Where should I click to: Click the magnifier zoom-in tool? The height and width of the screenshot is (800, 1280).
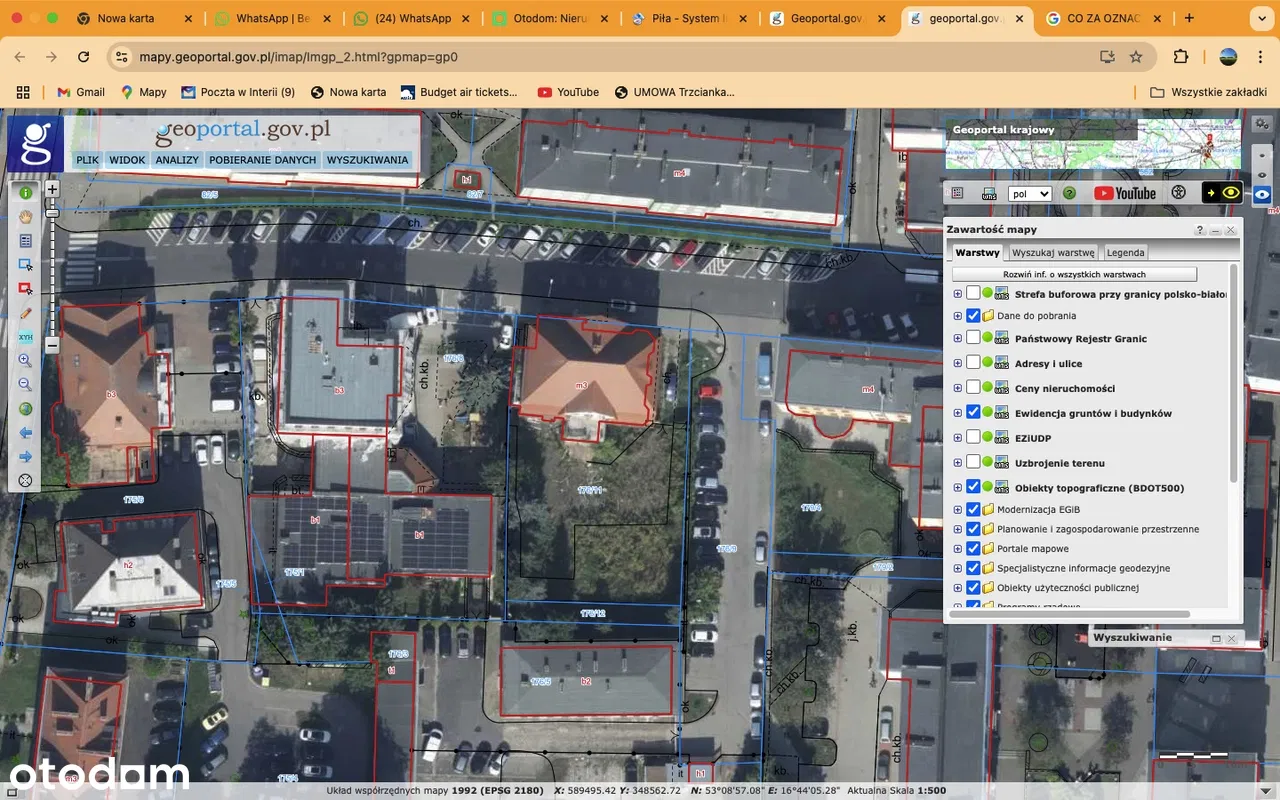(25, 361)
